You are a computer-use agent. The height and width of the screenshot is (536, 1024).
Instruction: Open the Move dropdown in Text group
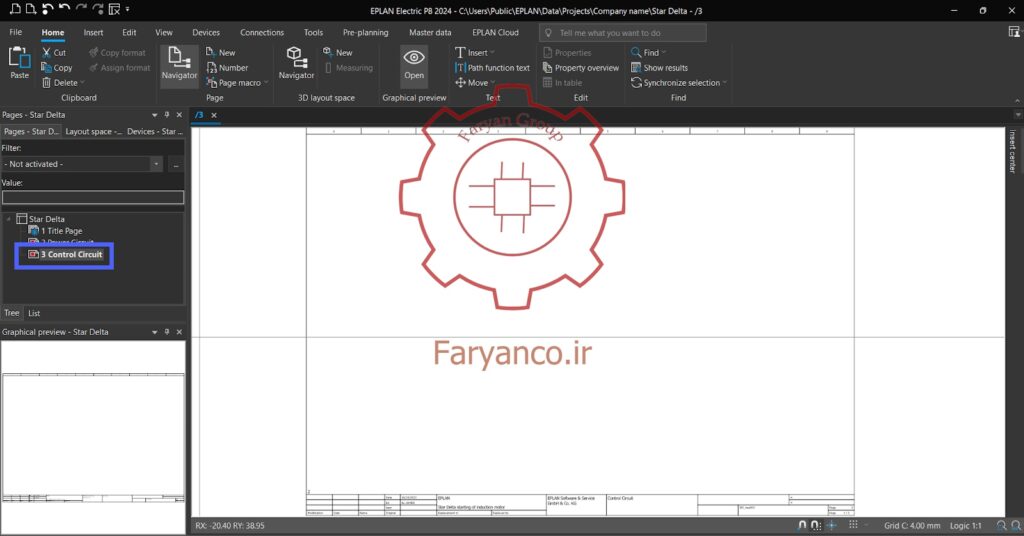click(x=492, y=83)
